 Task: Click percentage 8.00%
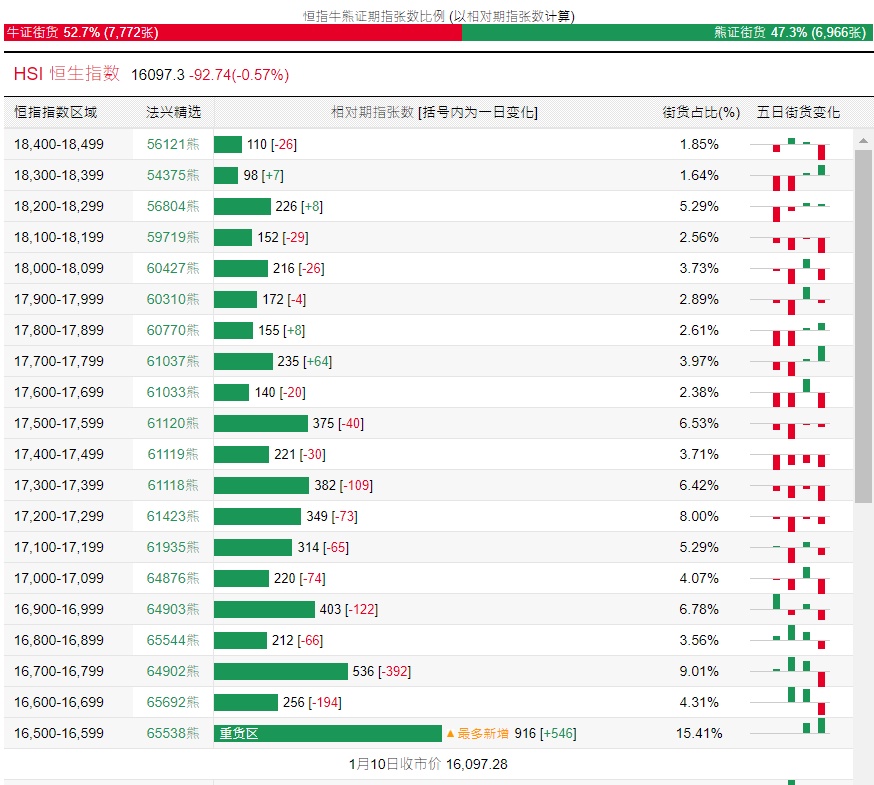(699, 516)
